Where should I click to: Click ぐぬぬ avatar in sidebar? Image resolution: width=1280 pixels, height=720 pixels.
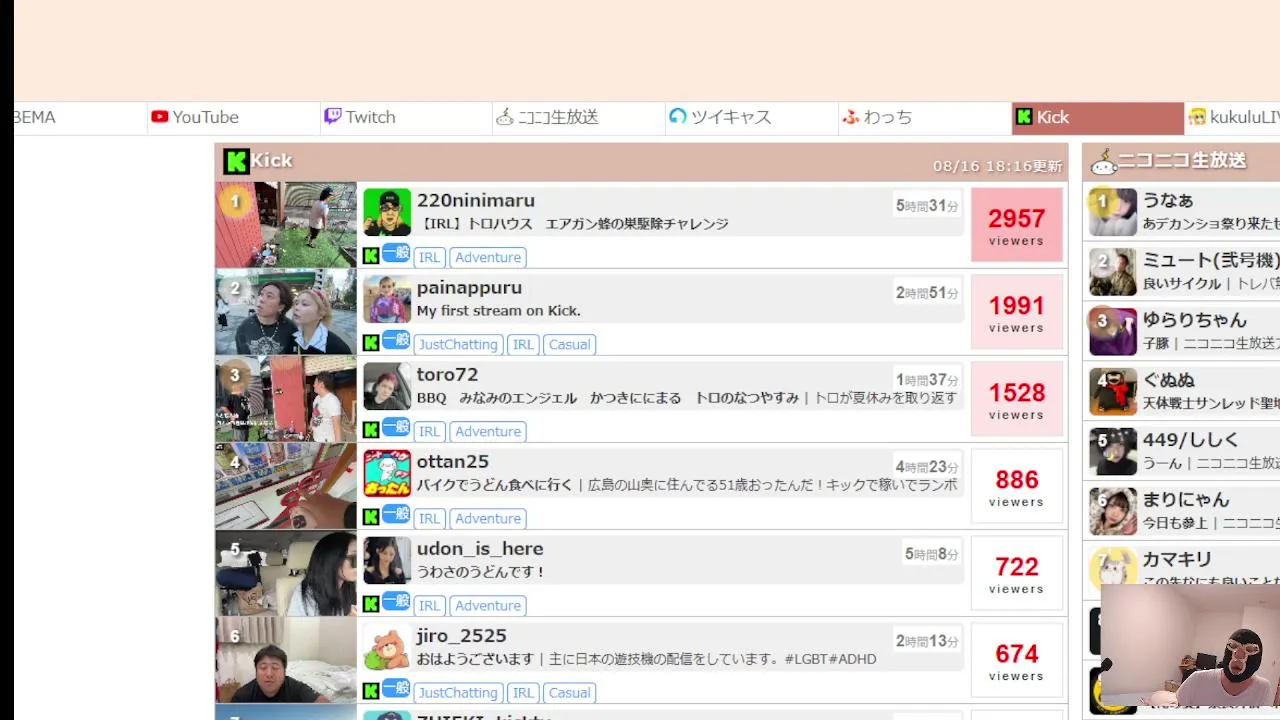(1113, 392)
